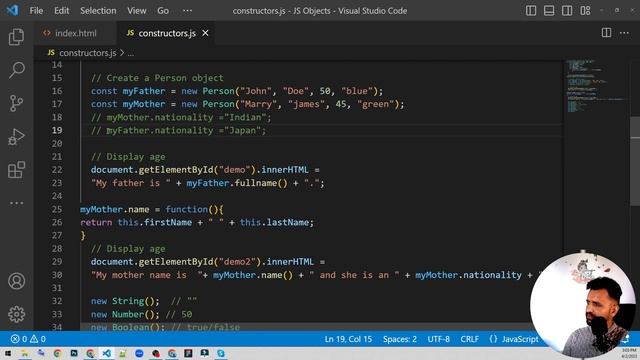Open the Figma icon in the taskbar
Image resolution: width=640 pixels, height=360 pixels.
click(x=188, y=353)
